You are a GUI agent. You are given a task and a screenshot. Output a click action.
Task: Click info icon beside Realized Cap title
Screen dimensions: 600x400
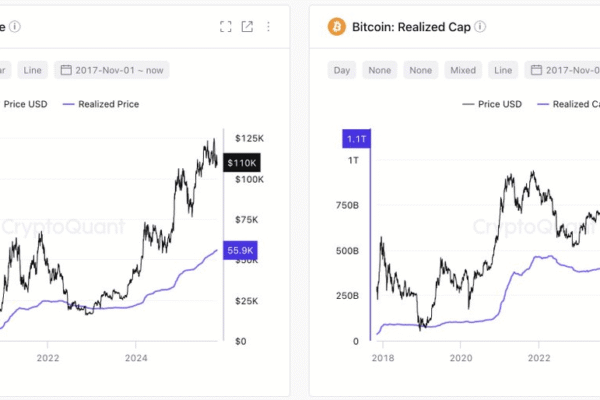pyautogui.click(x=481, y=26)
